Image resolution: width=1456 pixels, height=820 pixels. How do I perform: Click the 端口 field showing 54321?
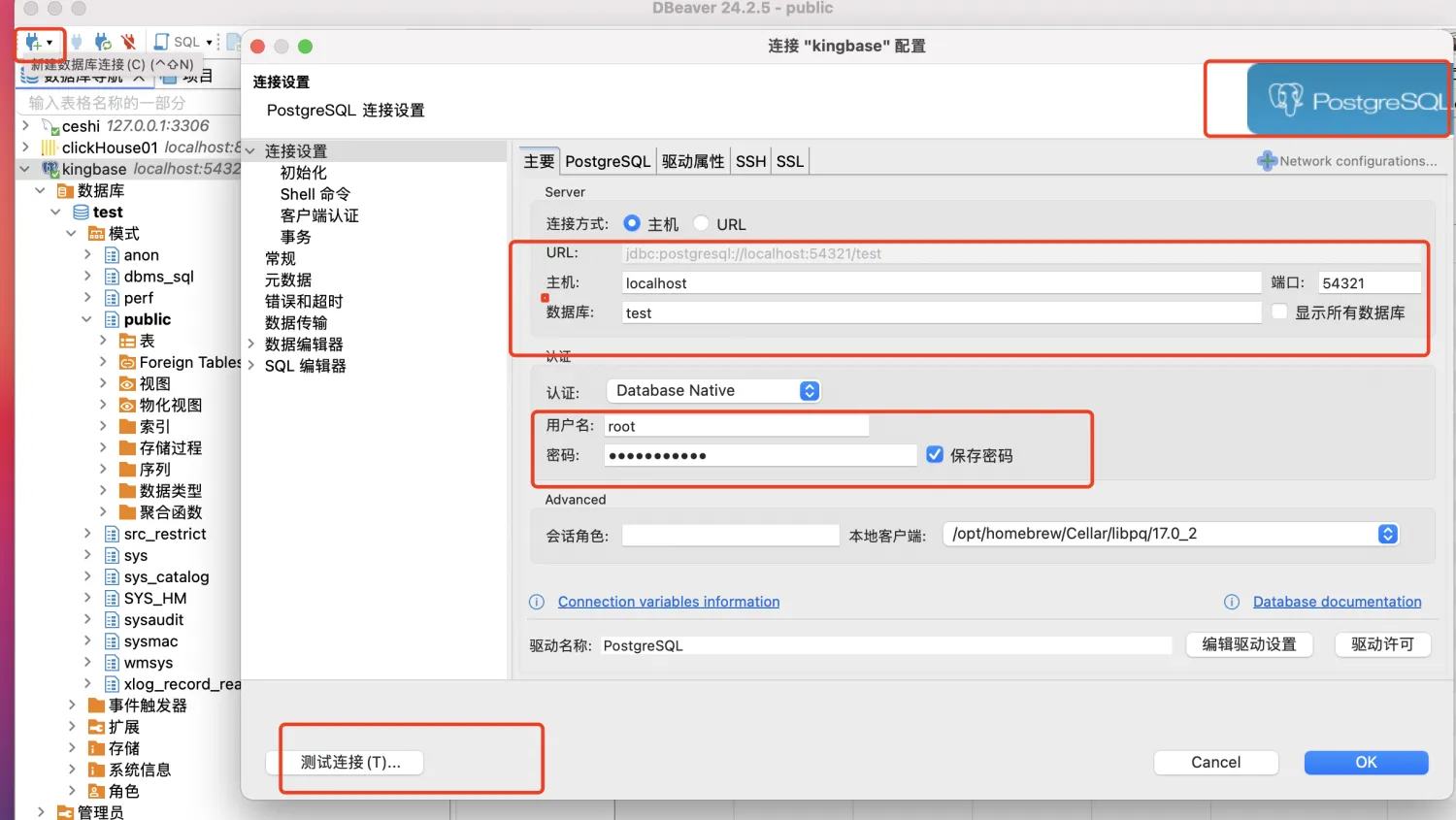1369,281
